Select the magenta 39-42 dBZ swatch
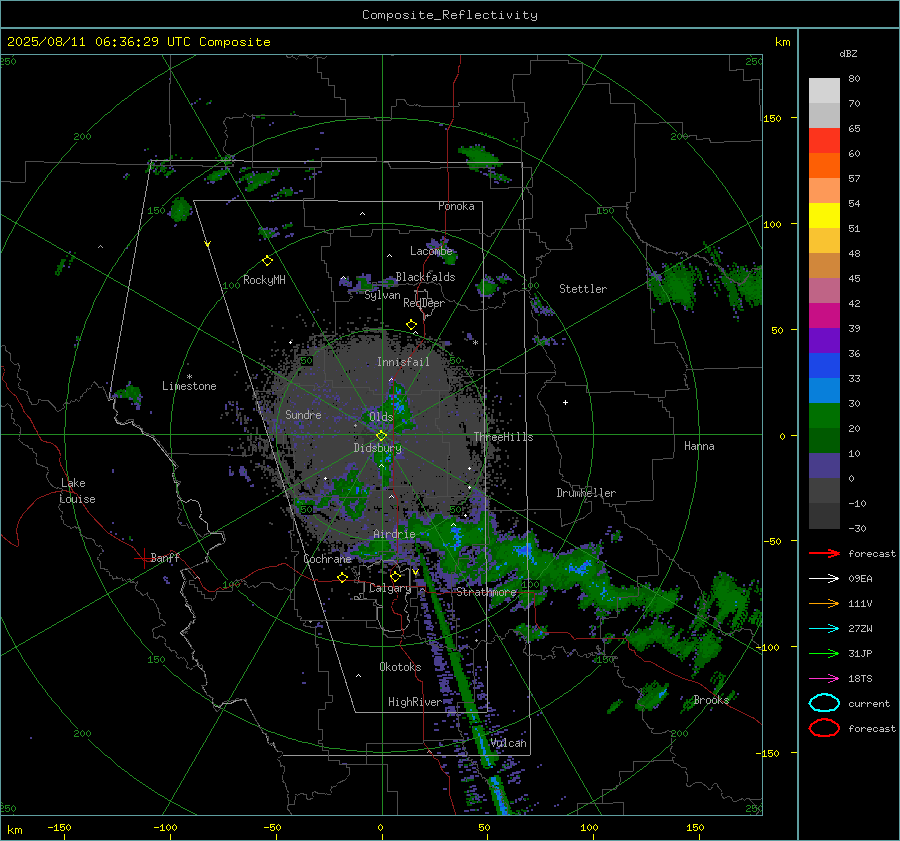 [x=824, y=316]
